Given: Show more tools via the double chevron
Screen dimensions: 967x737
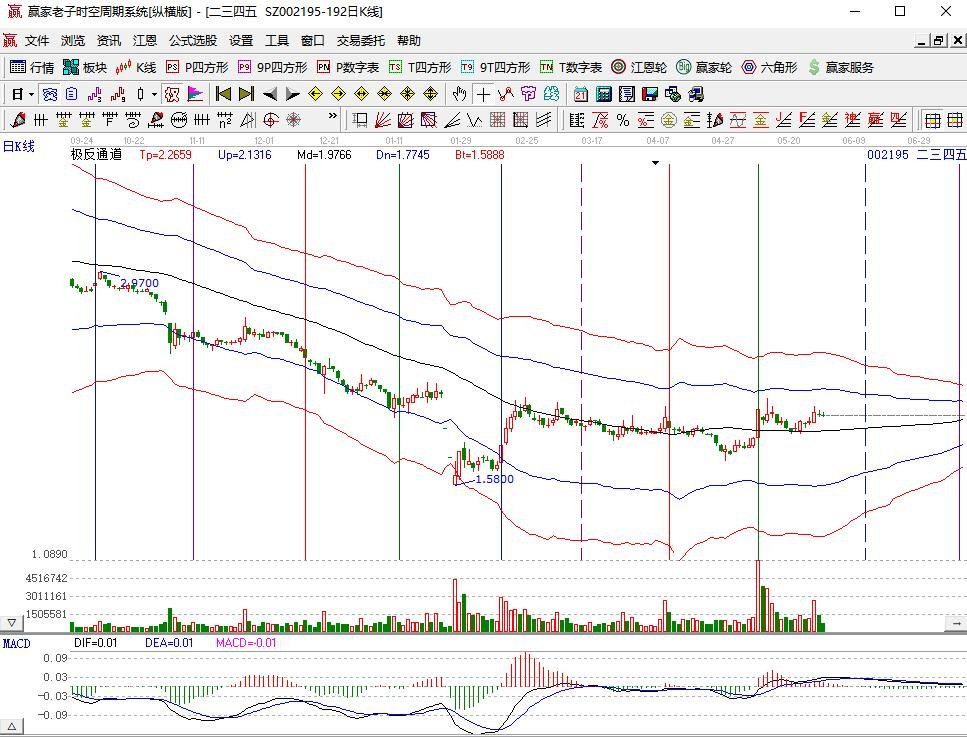Looking at the screenshot, I should pos(333,116).
